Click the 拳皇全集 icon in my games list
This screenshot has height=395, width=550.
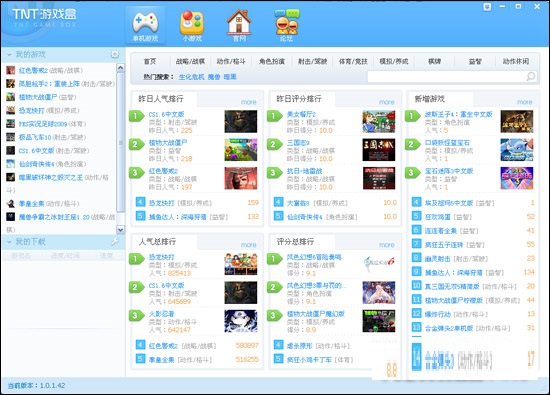click(11, 203)
